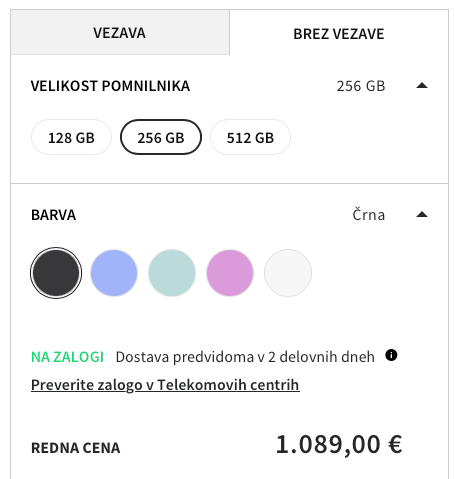Choose the white color swatch
Viewport: 455px width, 479px height.
[288, 273]
